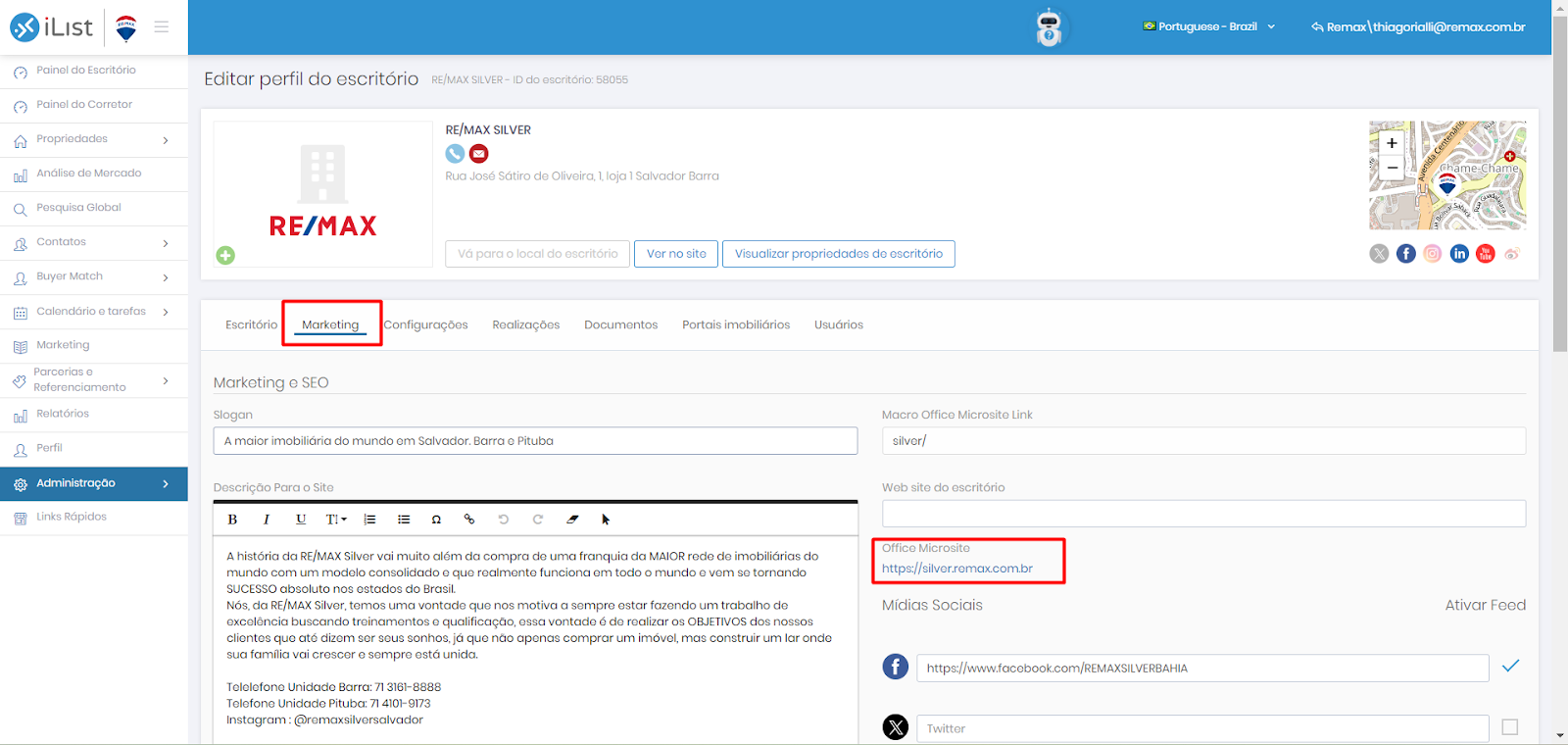The width and height of the screenshot is (1568, 745).
Task: Insert special character omega symbol
Action: pyautogui.click(x=436, y=520)
